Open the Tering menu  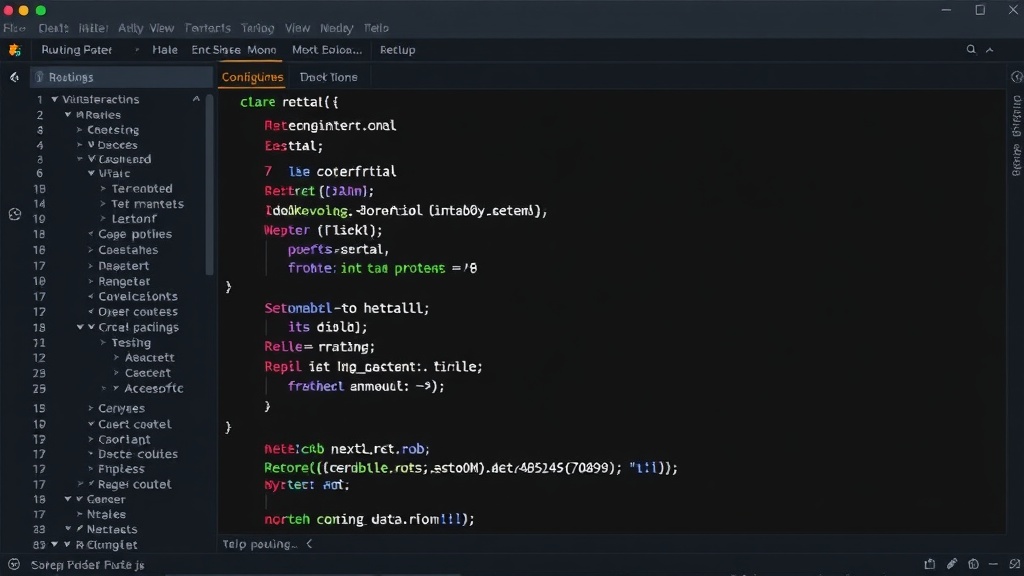coord(257,28)
